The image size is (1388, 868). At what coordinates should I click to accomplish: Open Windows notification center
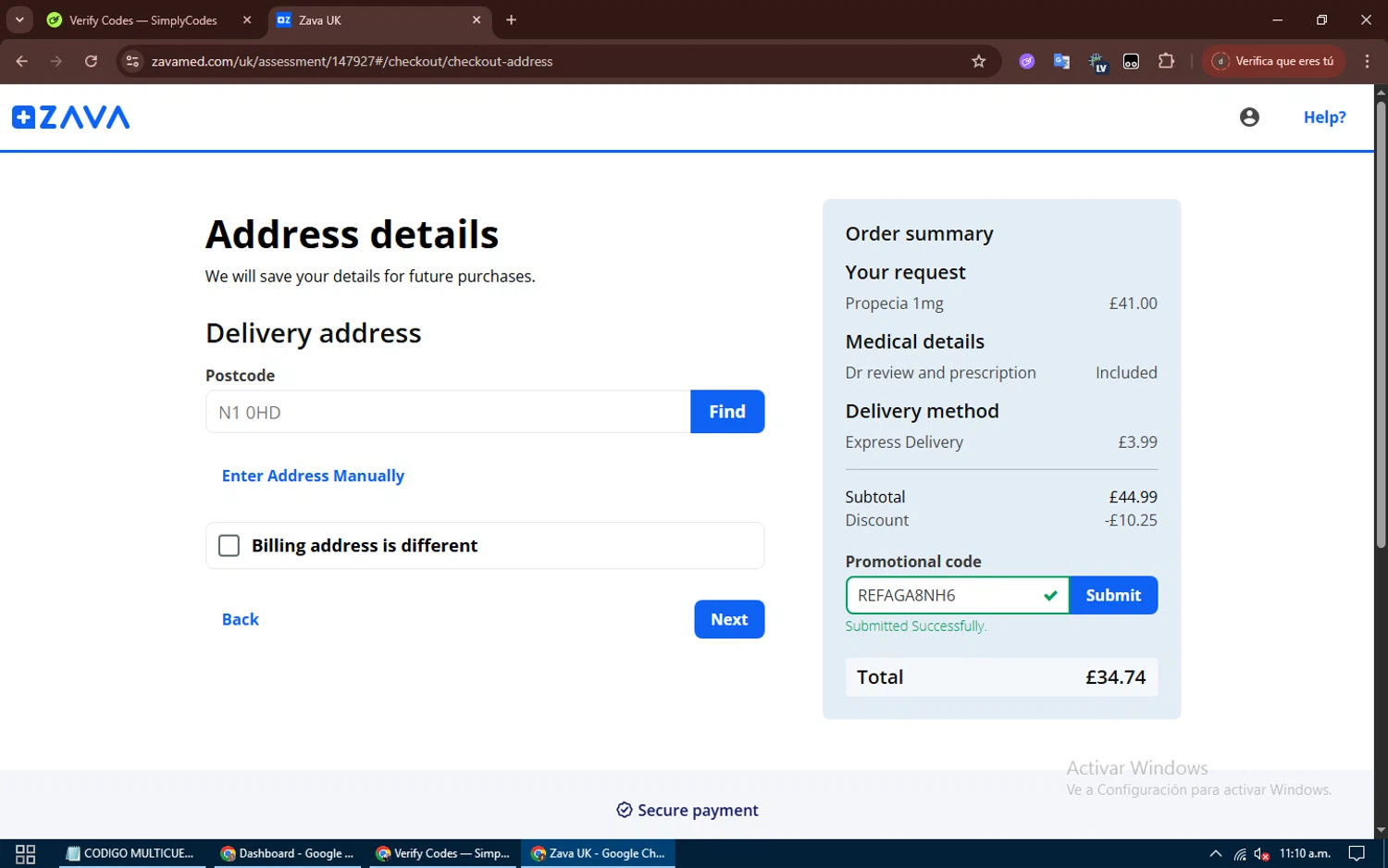tap(1357, 853)
